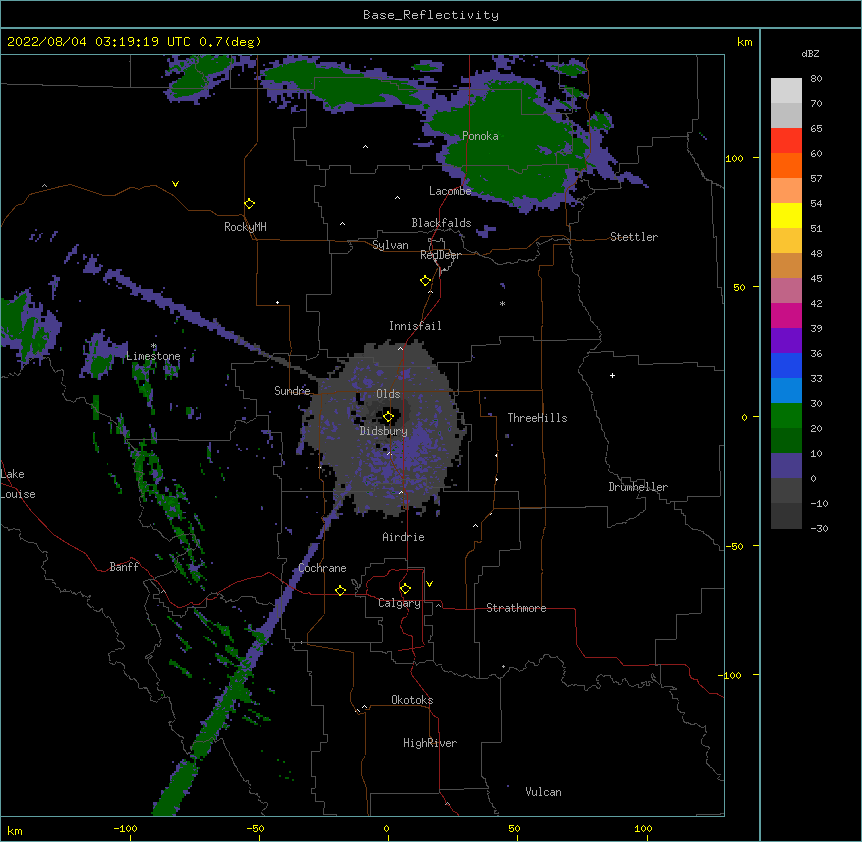Viewport: 862px width, 842px height.
Task: Select the slate blue 10-0 dBZ legend swatch
Action: point(786,466)
